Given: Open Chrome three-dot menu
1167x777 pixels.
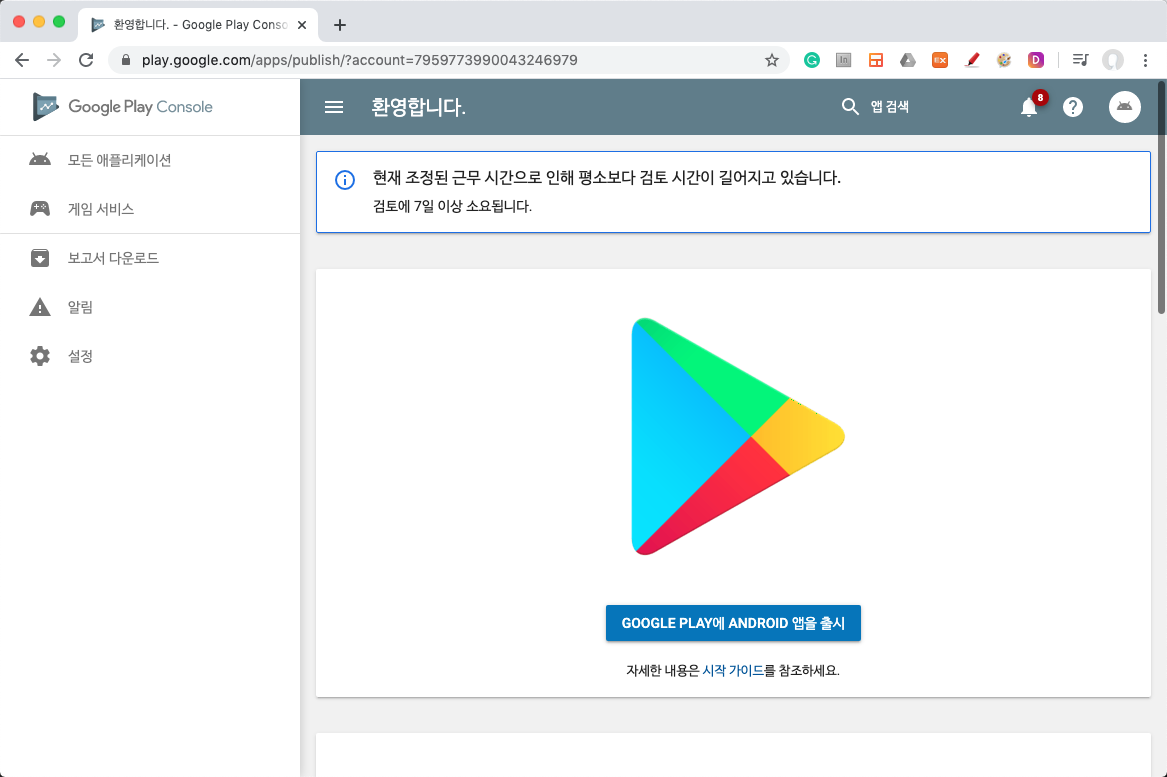Looking at the screenshot, I should [x=1145, y=60].
